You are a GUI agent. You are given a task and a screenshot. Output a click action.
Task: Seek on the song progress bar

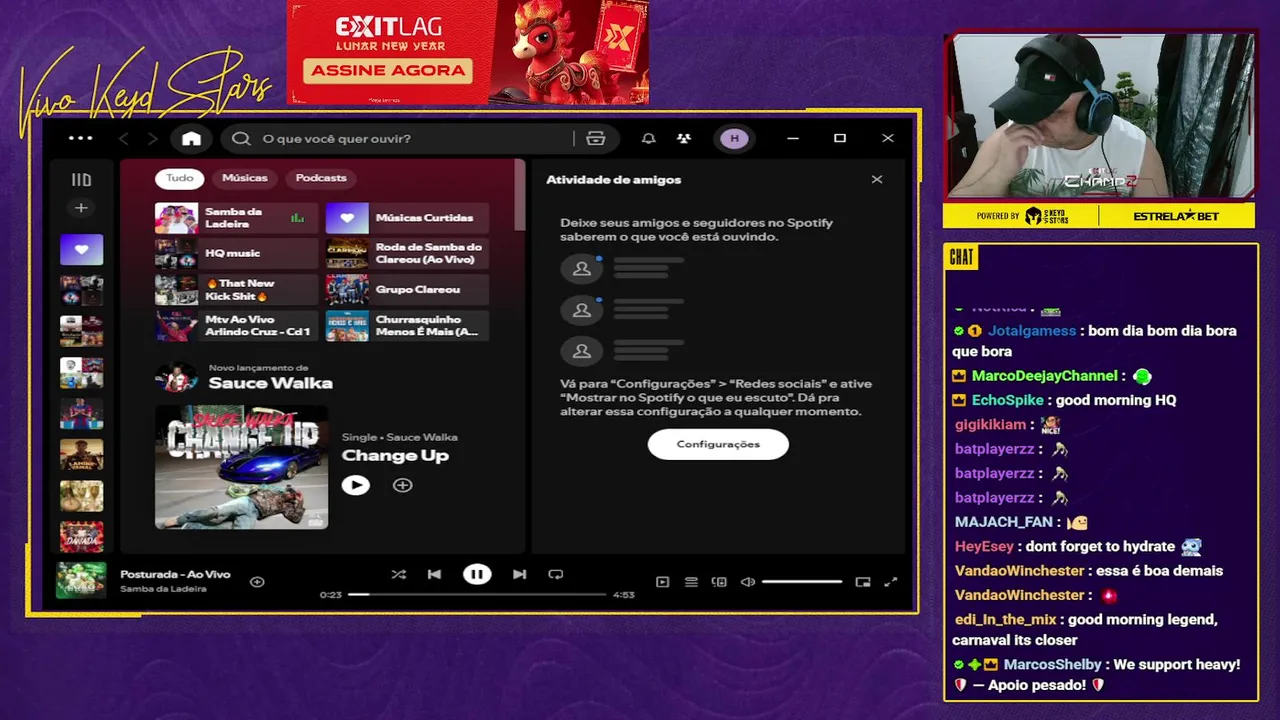pyautogui.click(x=477, y=594)
